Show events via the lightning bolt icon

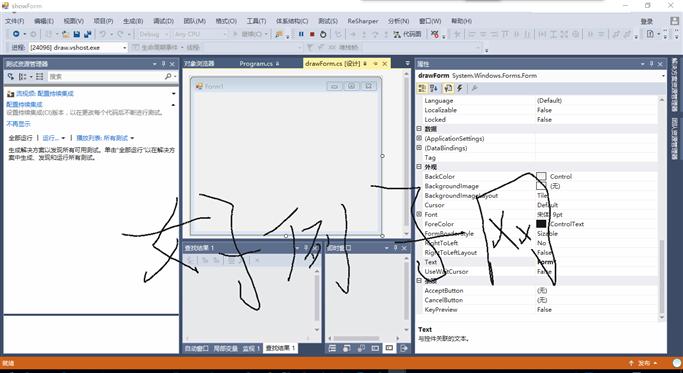460,88
